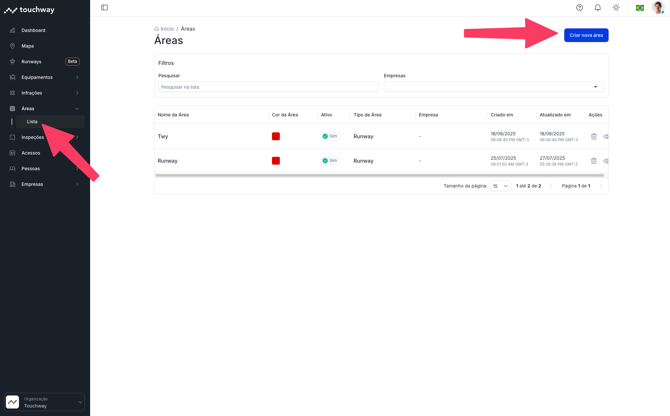This screenshot has width=670, height=416.
Task: Open the user profile avatar
Action: pyautogui.click(x=658, y=8)
